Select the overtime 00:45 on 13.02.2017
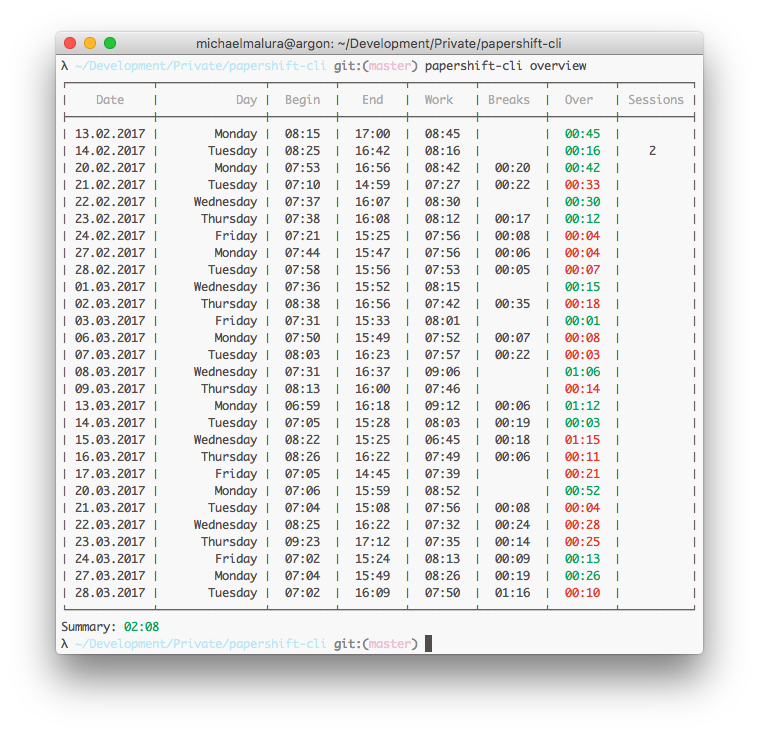The image size is (759, 734). tap(582, 134)
